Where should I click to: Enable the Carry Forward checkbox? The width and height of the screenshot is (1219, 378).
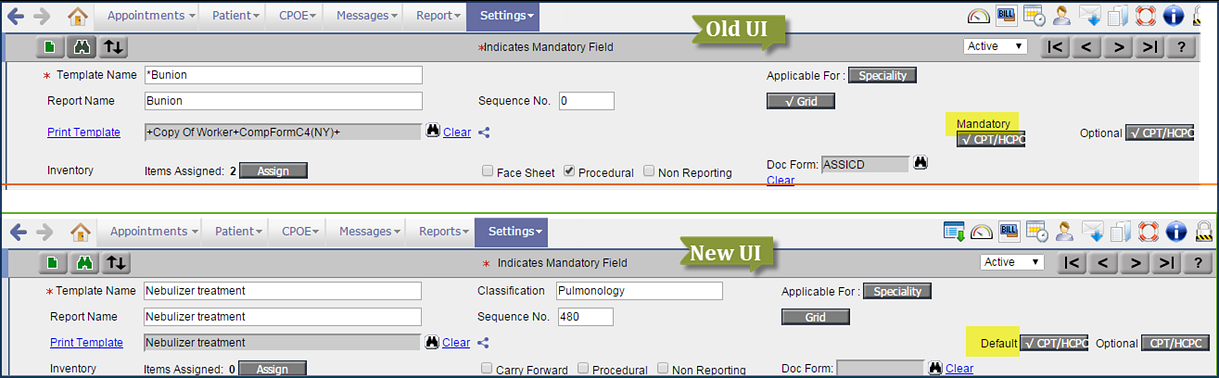pyautogui.click(x=487, y=369)
